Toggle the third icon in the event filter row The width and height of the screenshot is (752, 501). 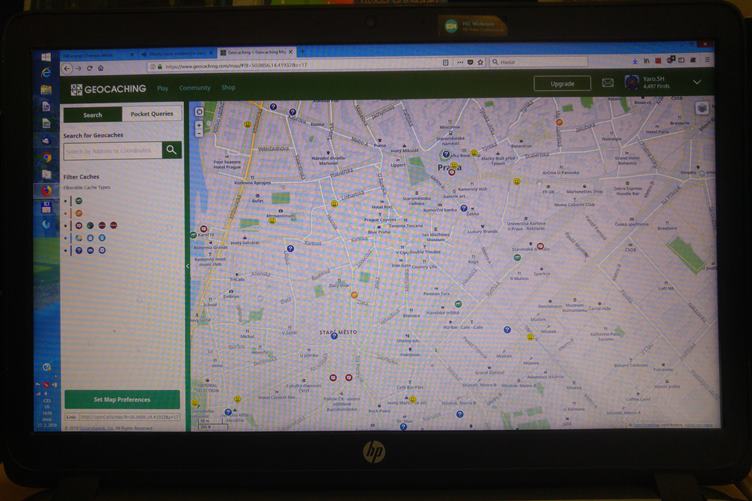point(102,225)
